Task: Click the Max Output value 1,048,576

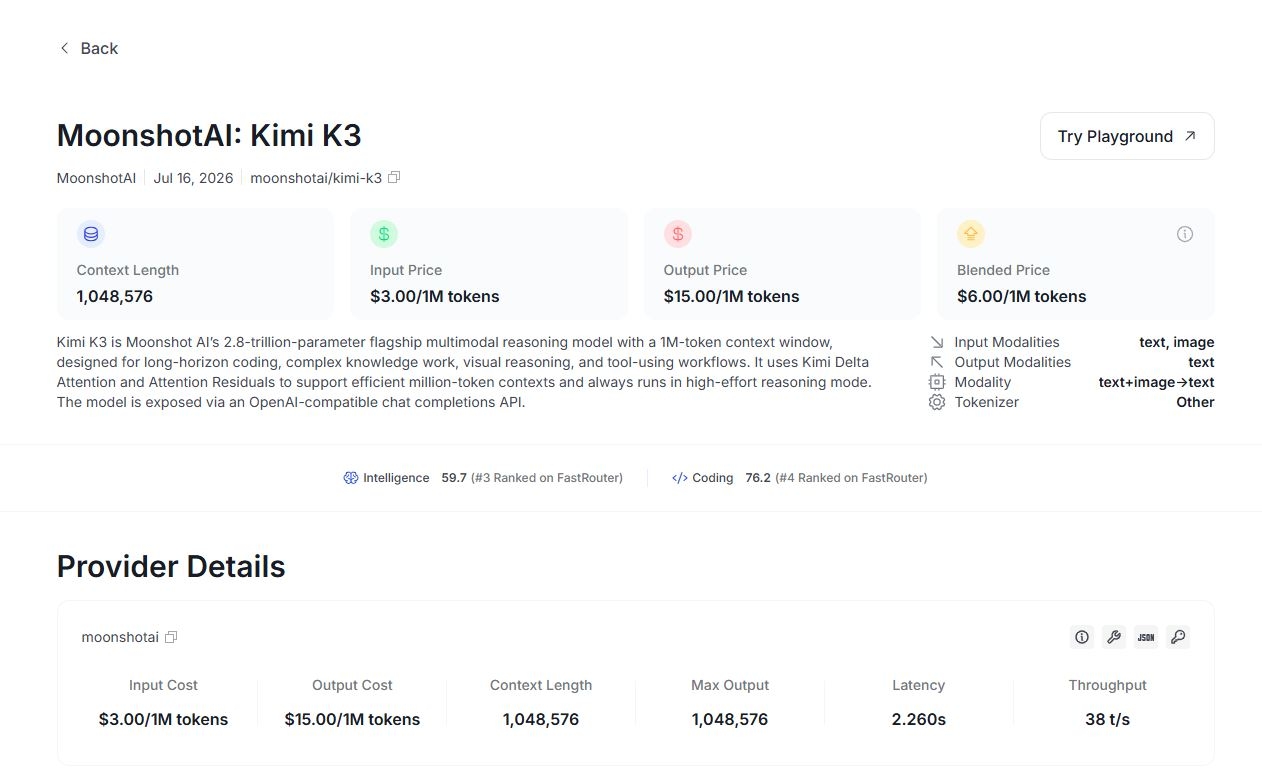Action: click(730, 719)
